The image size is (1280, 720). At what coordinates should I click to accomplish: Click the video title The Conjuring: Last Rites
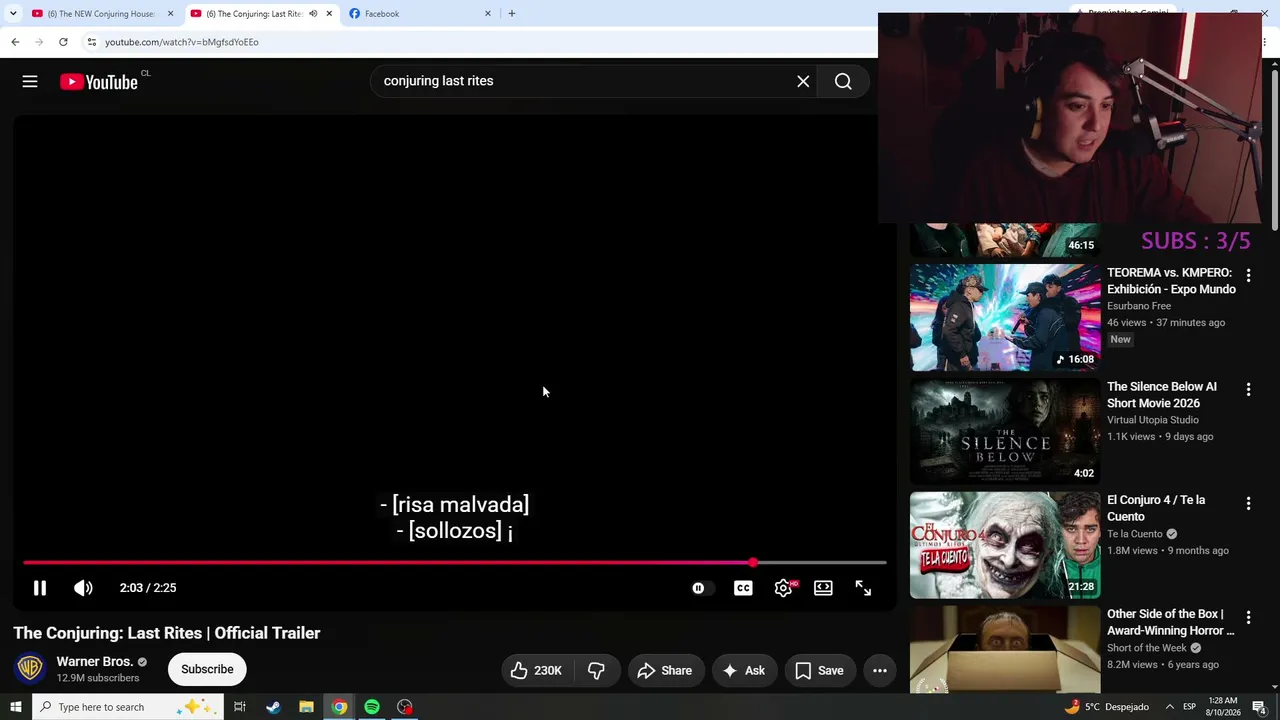coord(167,633)
